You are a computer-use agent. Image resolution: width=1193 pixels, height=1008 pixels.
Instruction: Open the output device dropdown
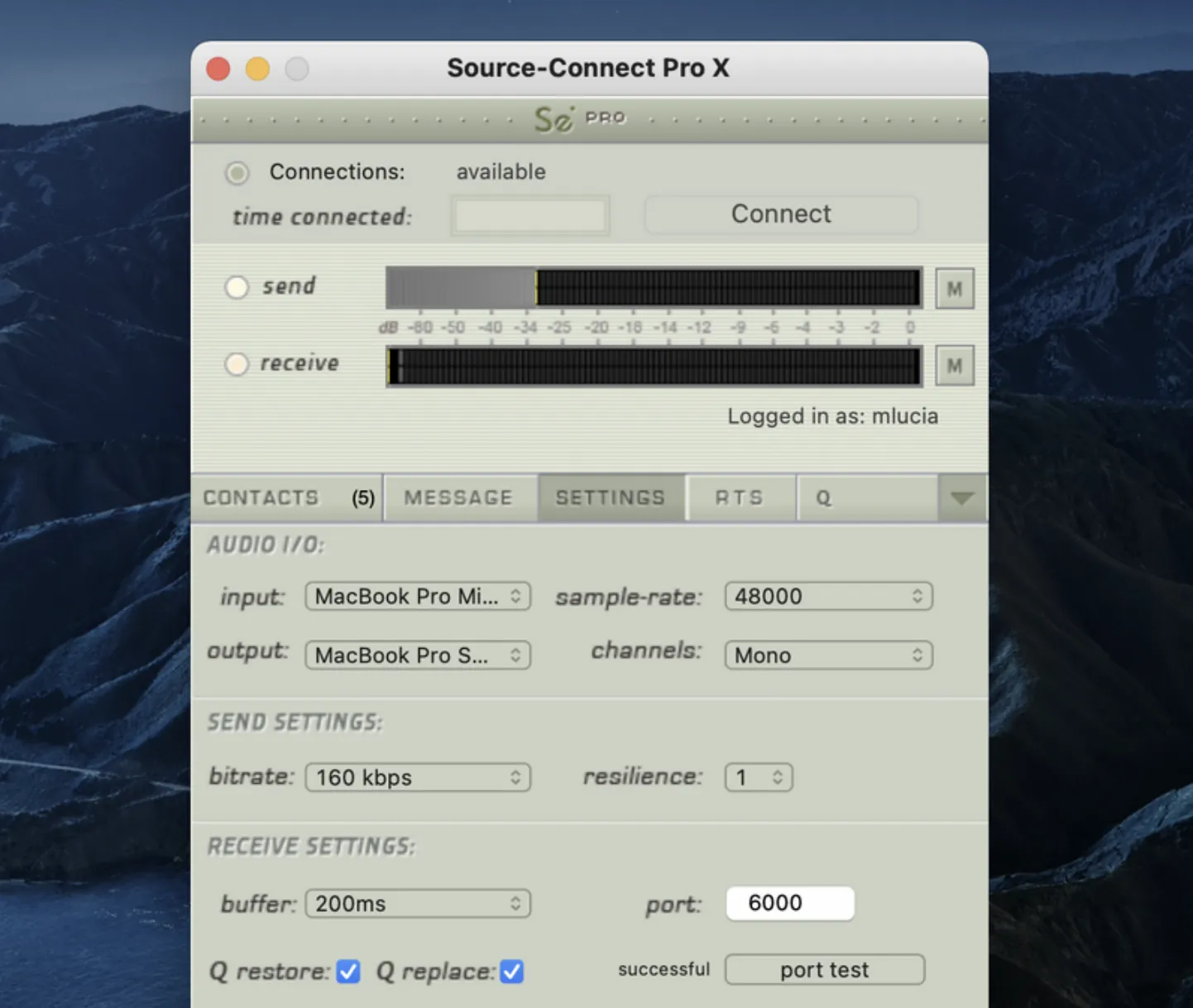pos(418,655)
